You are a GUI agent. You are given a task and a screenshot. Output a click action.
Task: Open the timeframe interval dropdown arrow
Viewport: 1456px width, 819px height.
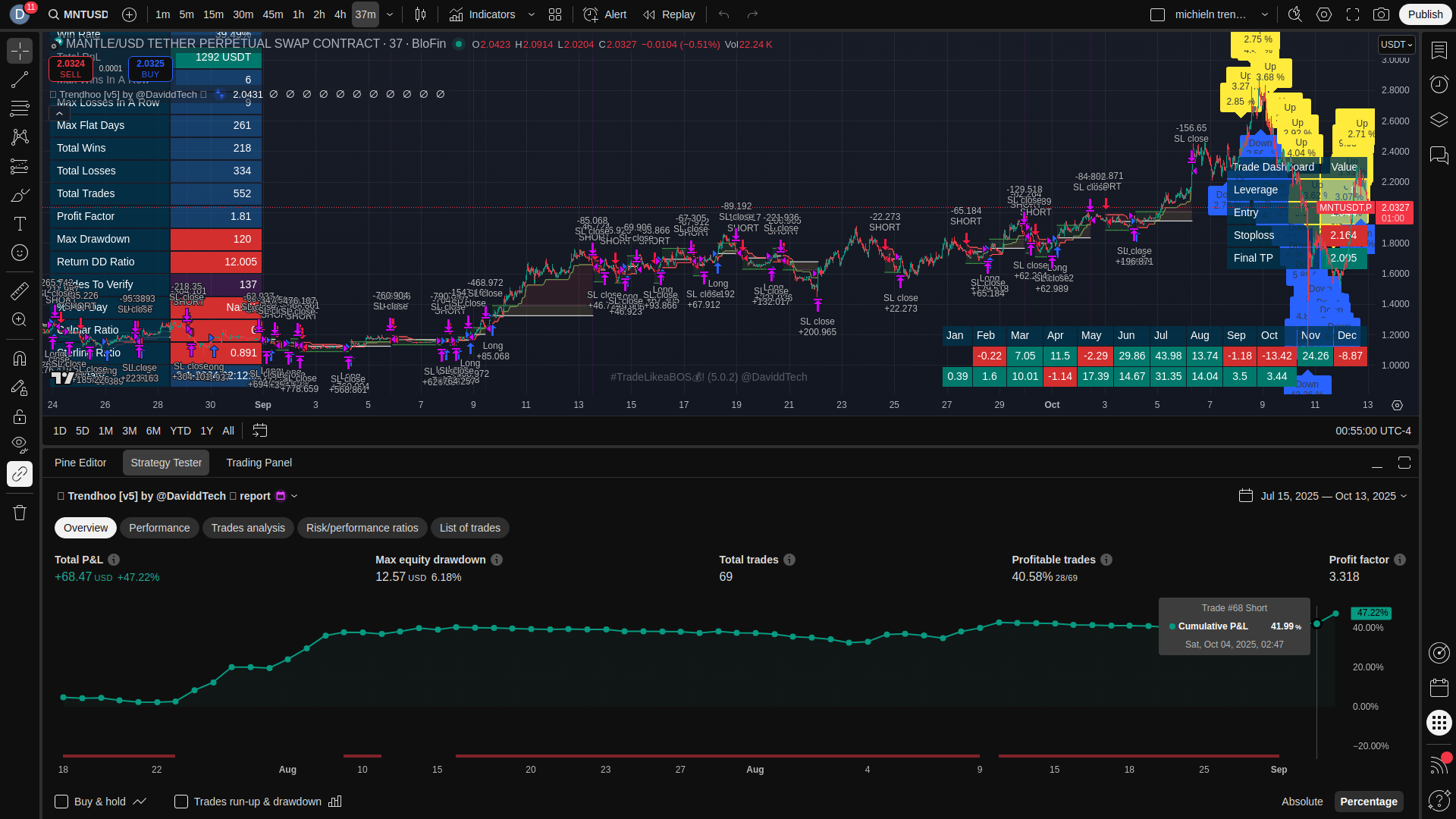coord(390,14)
